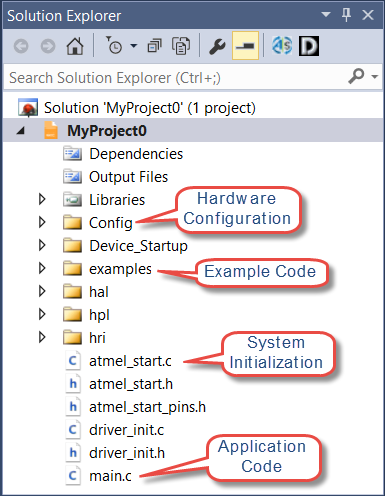Click the header icon for driver_init.h
Image resolution: width=385 pixels, height=496 pixels.
click(x=73, y=453)
